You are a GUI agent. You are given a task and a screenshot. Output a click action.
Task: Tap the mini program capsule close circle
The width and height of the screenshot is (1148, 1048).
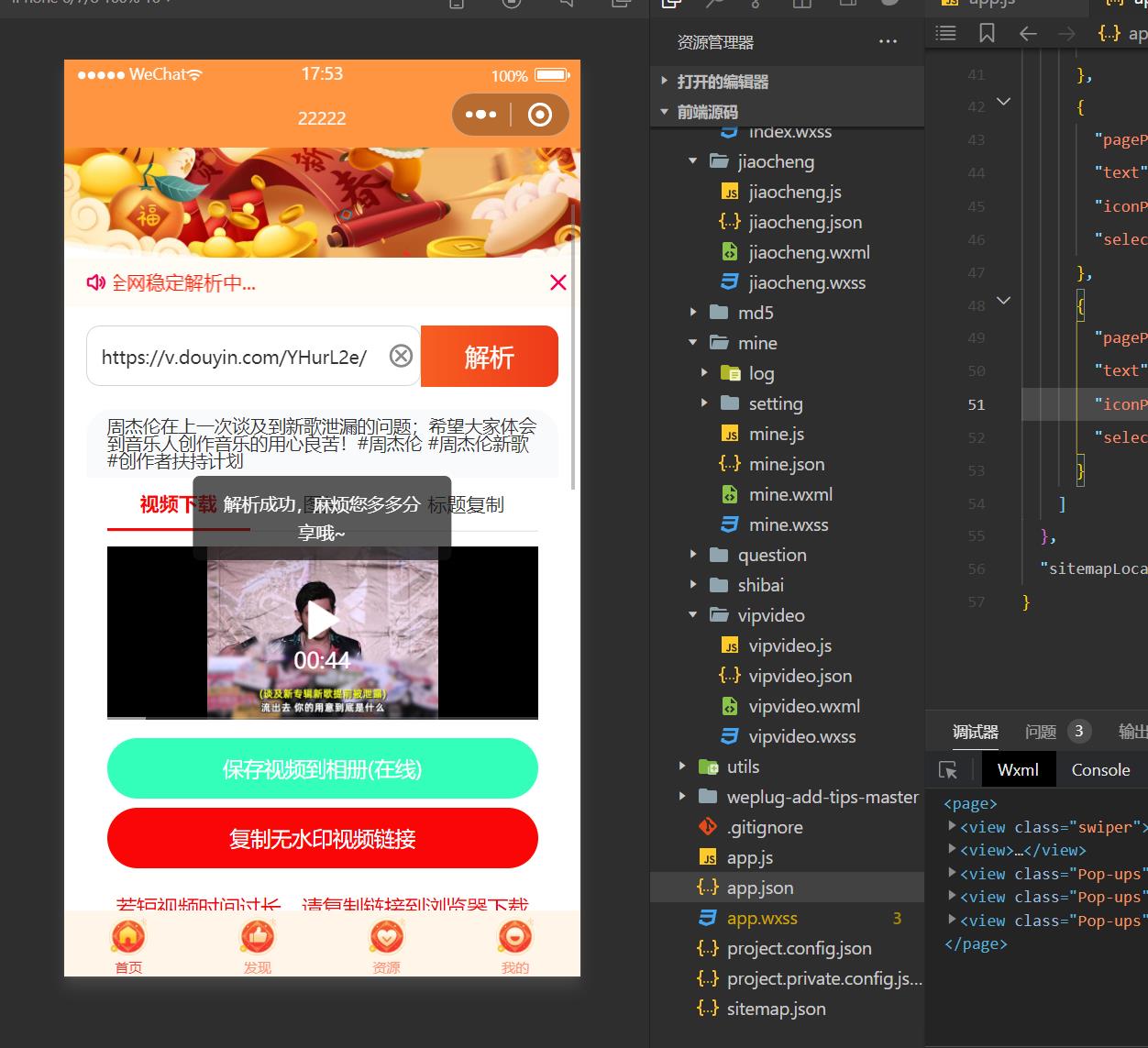[x=540, y=115]
